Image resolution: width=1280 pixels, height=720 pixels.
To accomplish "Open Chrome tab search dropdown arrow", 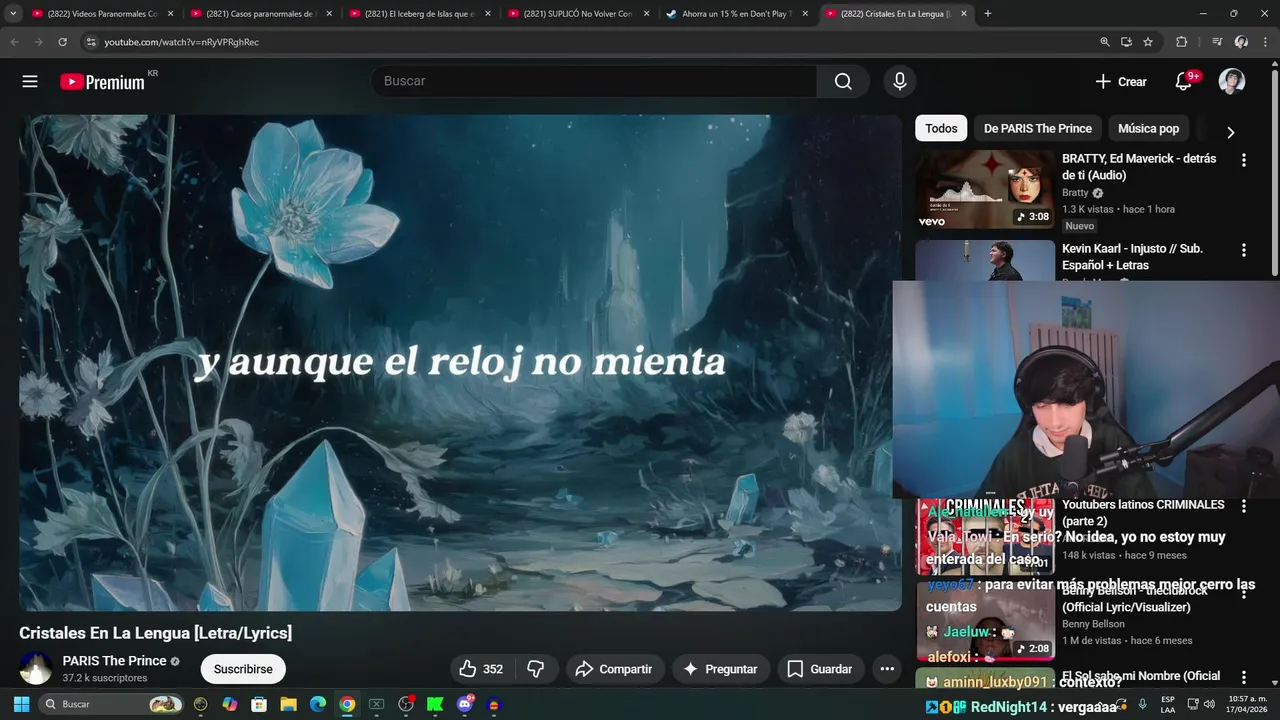I will click(13, 14).
